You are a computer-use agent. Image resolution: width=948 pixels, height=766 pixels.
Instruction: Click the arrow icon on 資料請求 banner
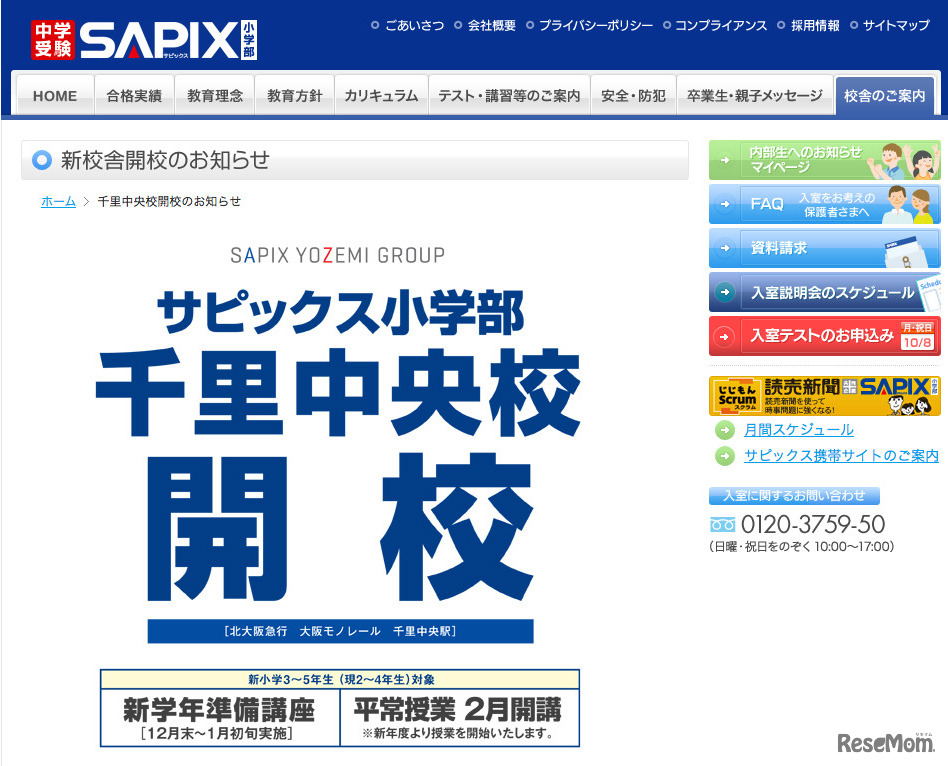(724, 248)
